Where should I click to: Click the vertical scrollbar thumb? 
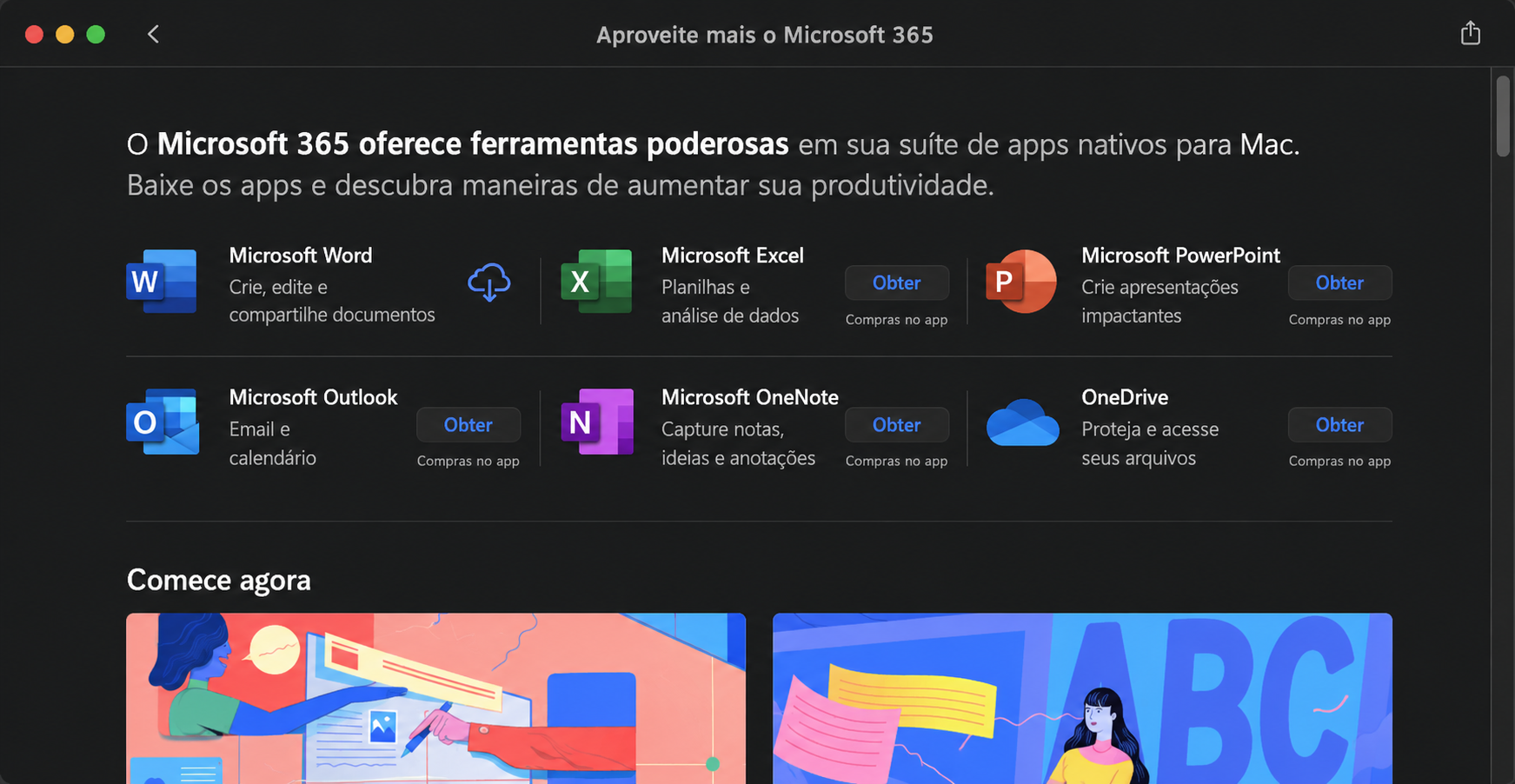point(1503,116)
